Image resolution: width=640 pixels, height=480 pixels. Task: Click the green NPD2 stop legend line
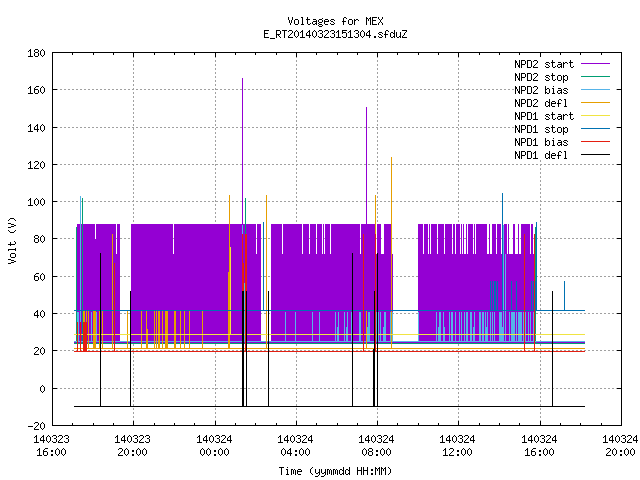tap(595, 77)
